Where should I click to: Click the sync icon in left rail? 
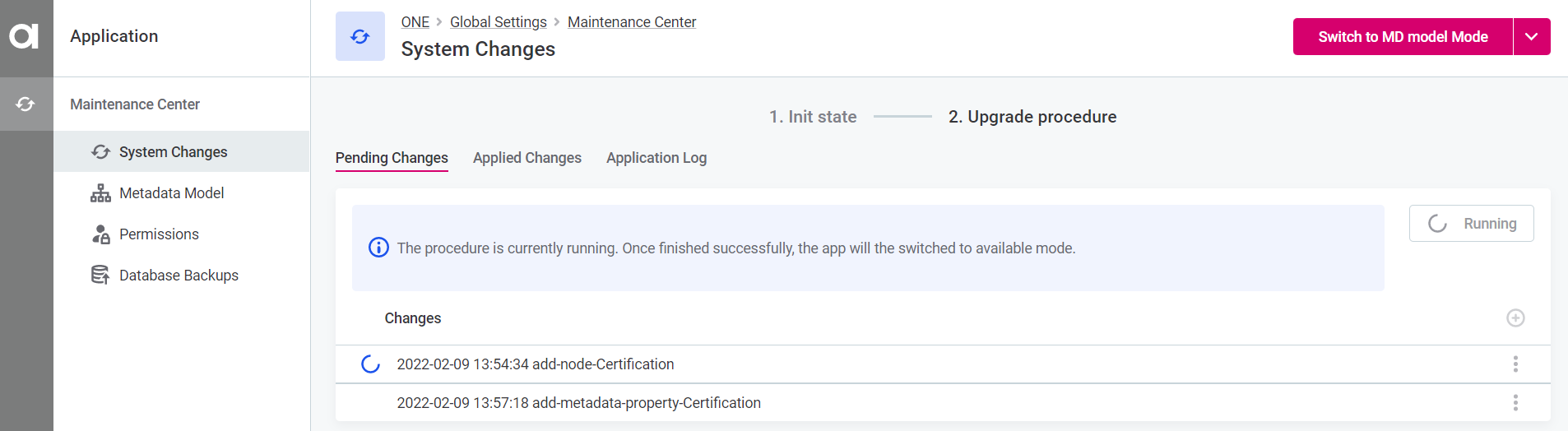coord(26,104)
